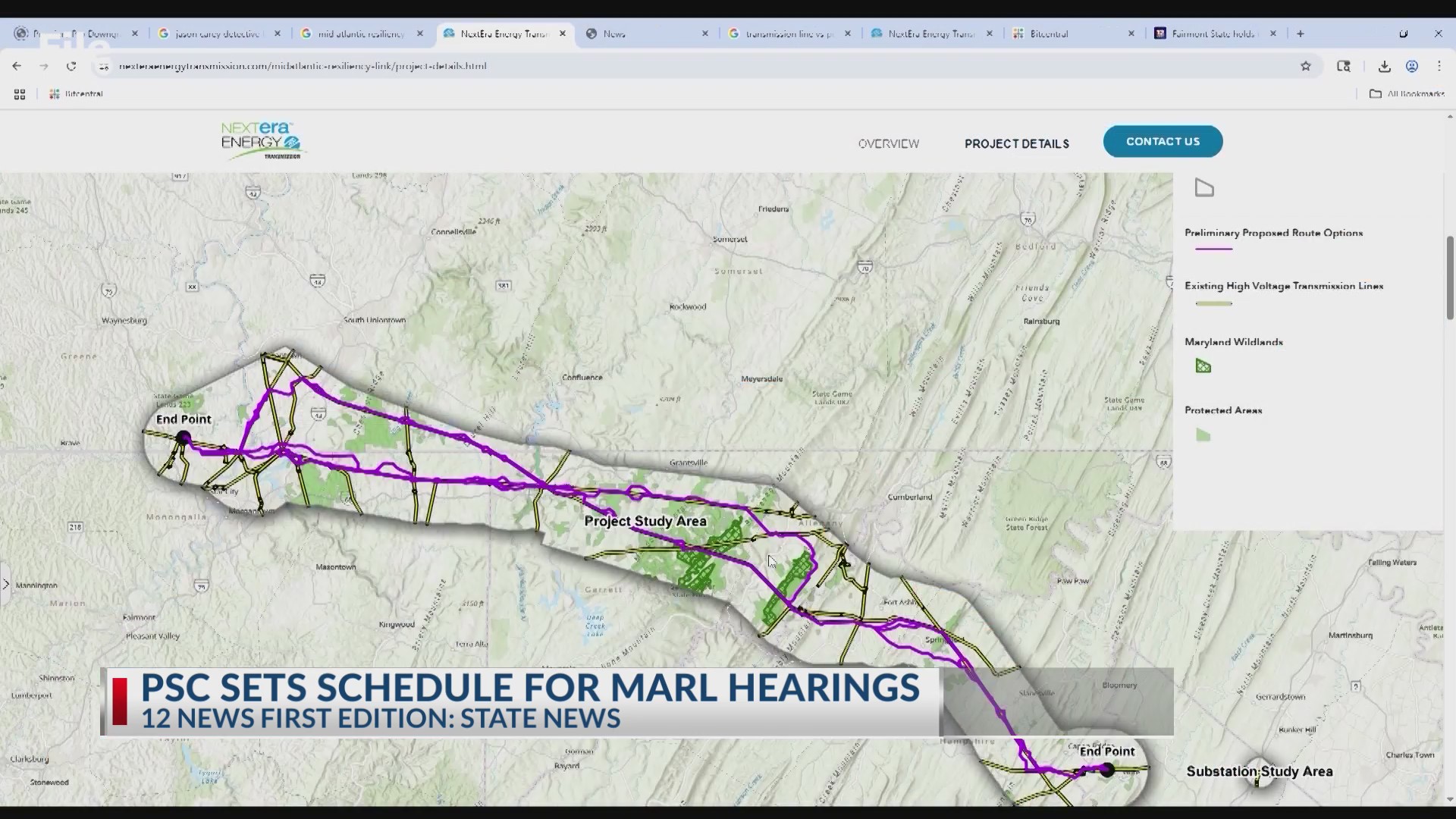Click the Maryland Wildlands hatched legend icon
The image size is (1456, 819).
coord(1203,366)
